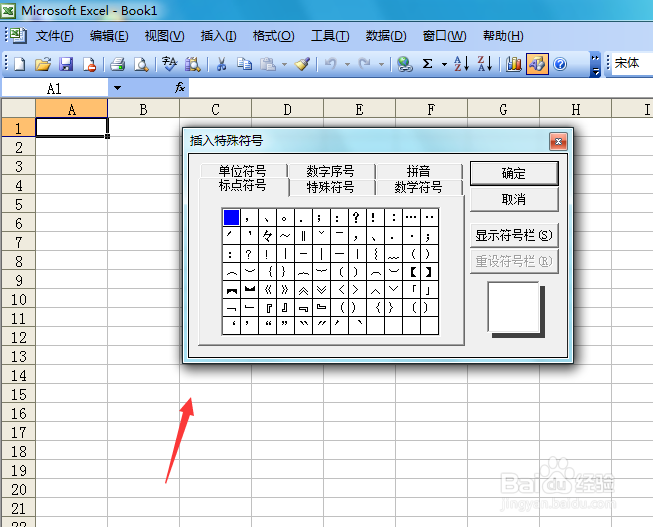Viewport: 653px width, 527px height.
Task: Open Excel Help question mark icon
Action: click(561, 64)
